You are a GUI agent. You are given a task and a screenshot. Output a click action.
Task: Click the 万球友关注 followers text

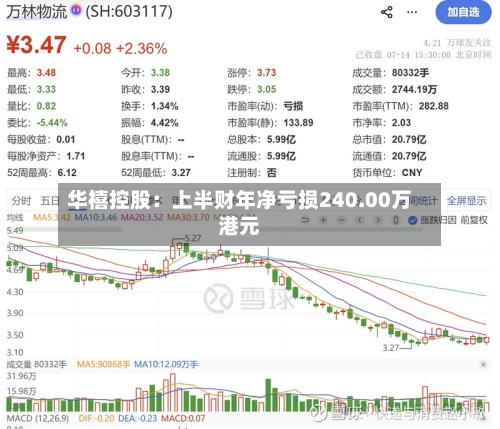point(469,43)
